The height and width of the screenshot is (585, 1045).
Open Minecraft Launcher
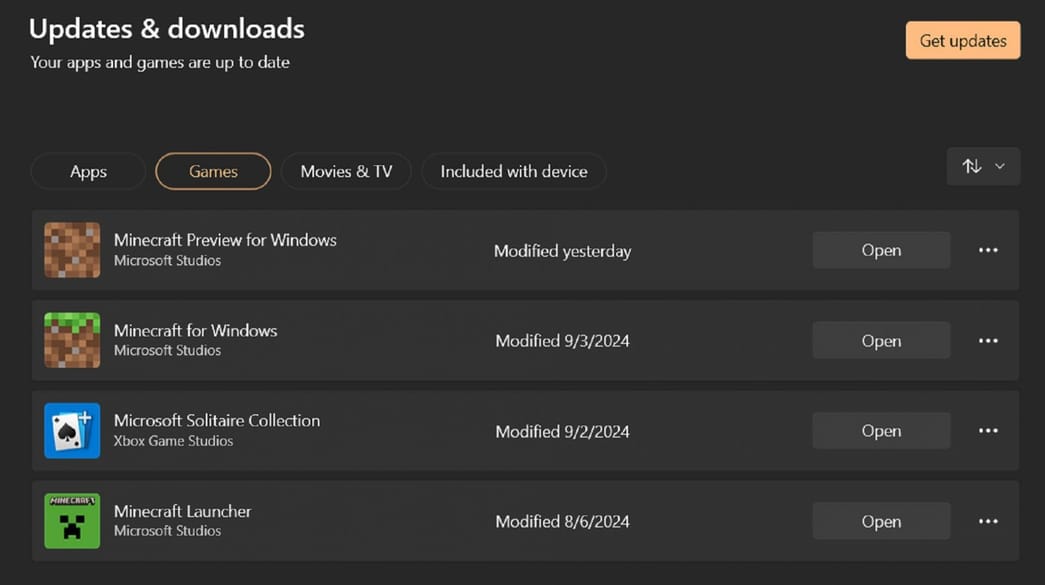point(880,520)
